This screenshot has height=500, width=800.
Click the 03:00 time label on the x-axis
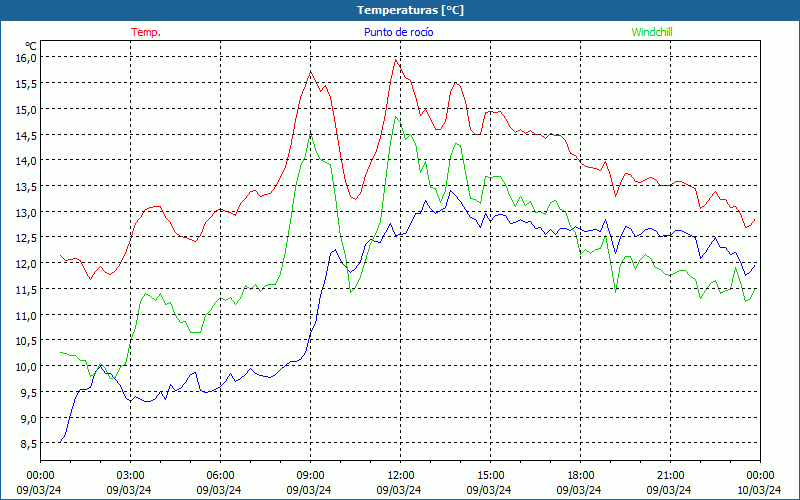[130, 475]
